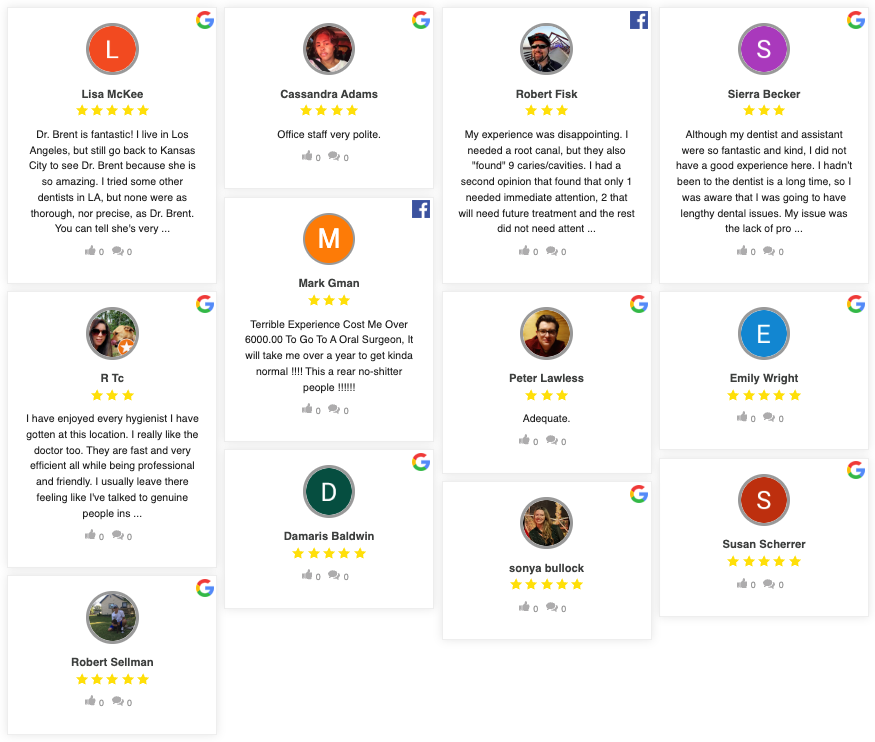875x742 pixels.
Task: Click the Google icon on sonya bullock's review
Action: (x=638, y=492)
